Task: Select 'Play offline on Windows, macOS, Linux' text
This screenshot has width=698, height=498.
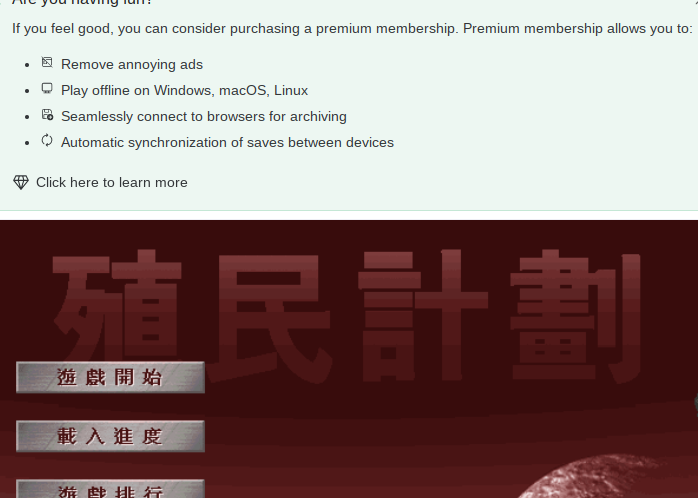Action: [184, 90]
